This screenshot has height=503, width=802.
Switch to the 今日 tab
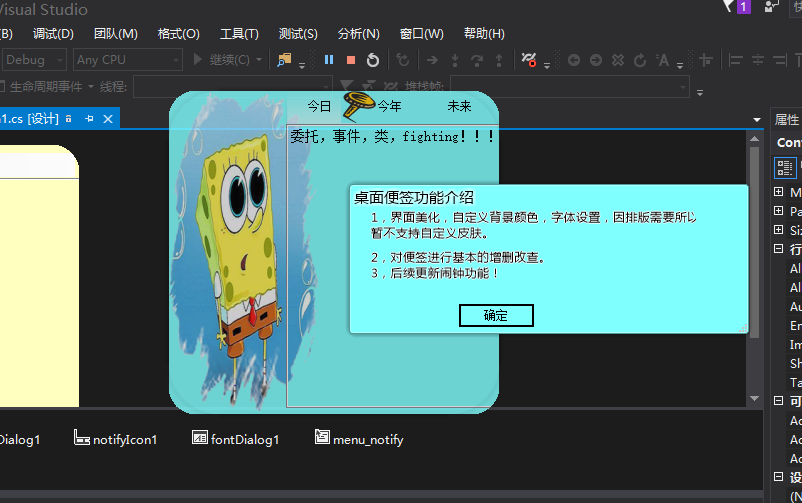(x=320, y=106)
